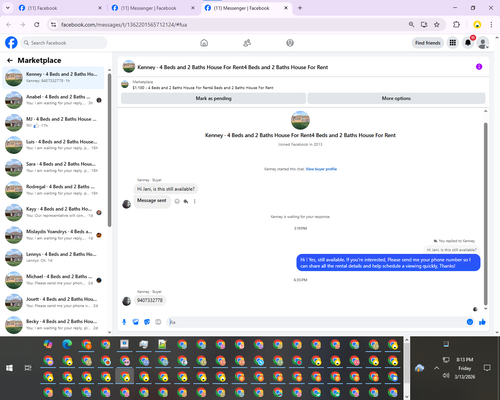Open the tab search dropdown chevron
Image resolution: width=500 pixels, height=400 pixels.
[7, 8]
